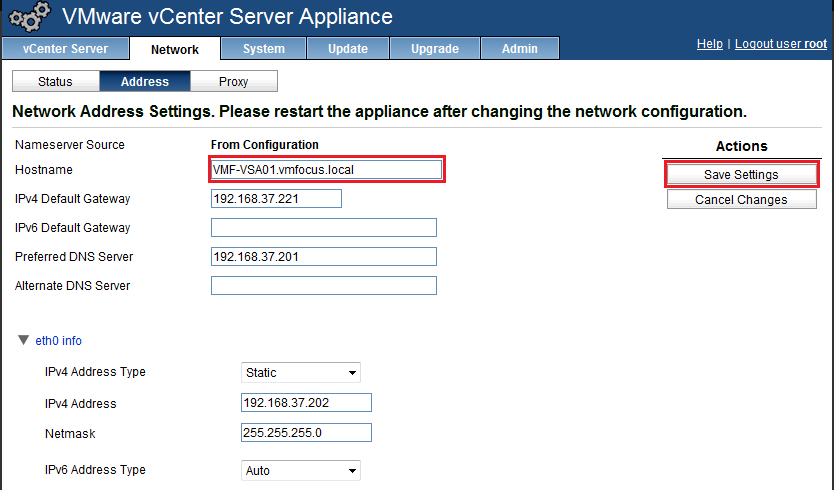
Task: Collapse the eth0 info section triangle
Action: pos(23,340)
